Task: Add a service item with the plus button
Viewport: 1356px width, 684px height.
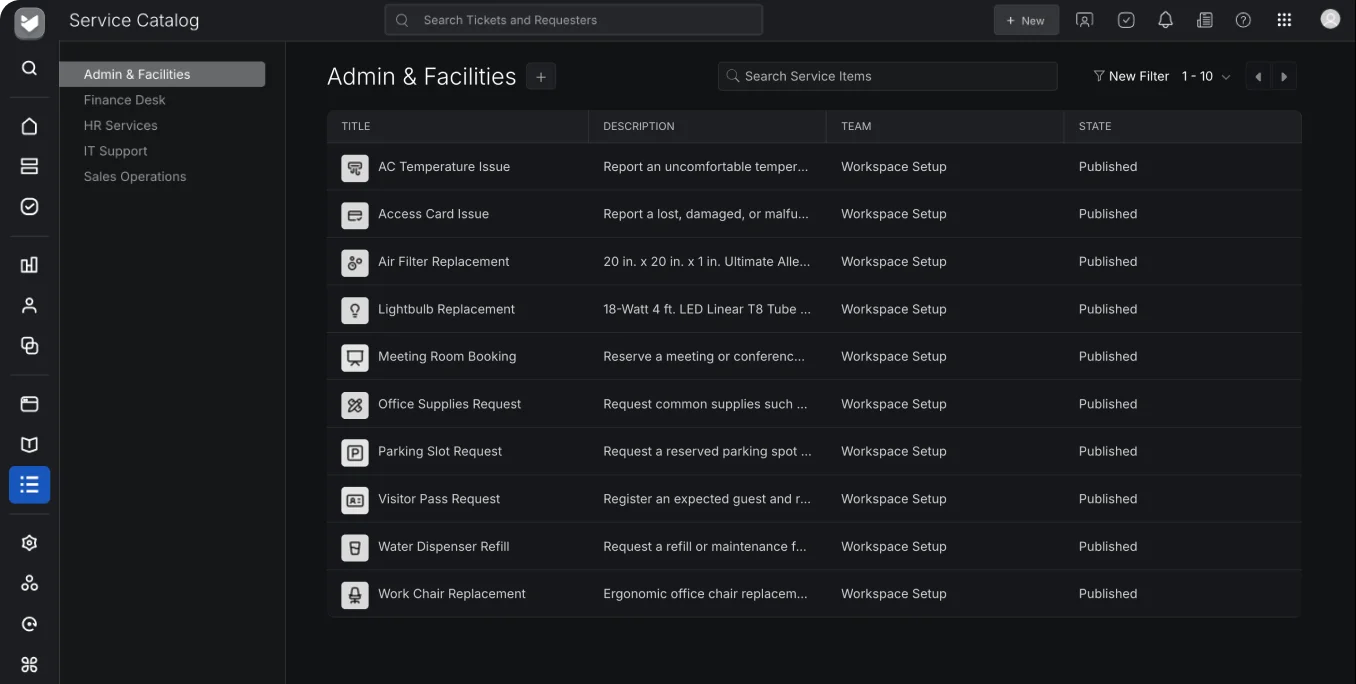Action: pyautogui.click(x=541, y=77)
